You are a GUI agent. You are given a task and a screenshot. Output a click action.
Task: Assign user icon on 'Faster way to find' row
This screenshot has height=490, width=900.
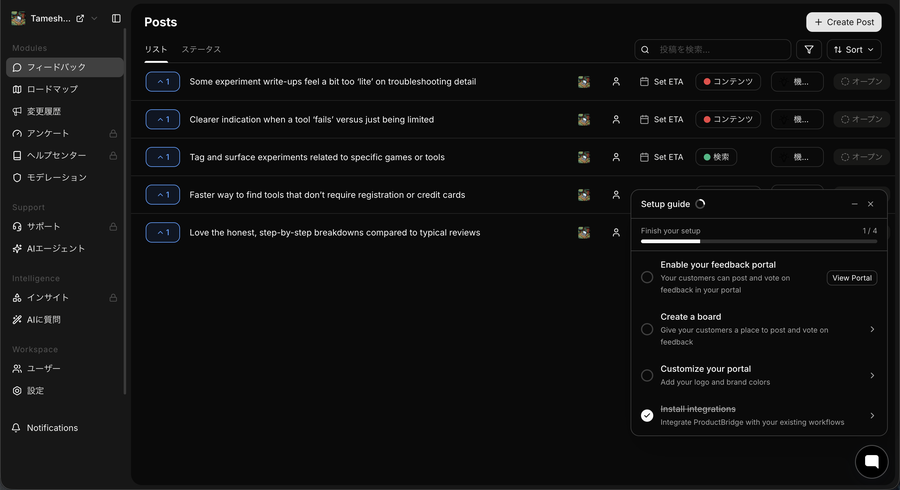tap(616, 195)
